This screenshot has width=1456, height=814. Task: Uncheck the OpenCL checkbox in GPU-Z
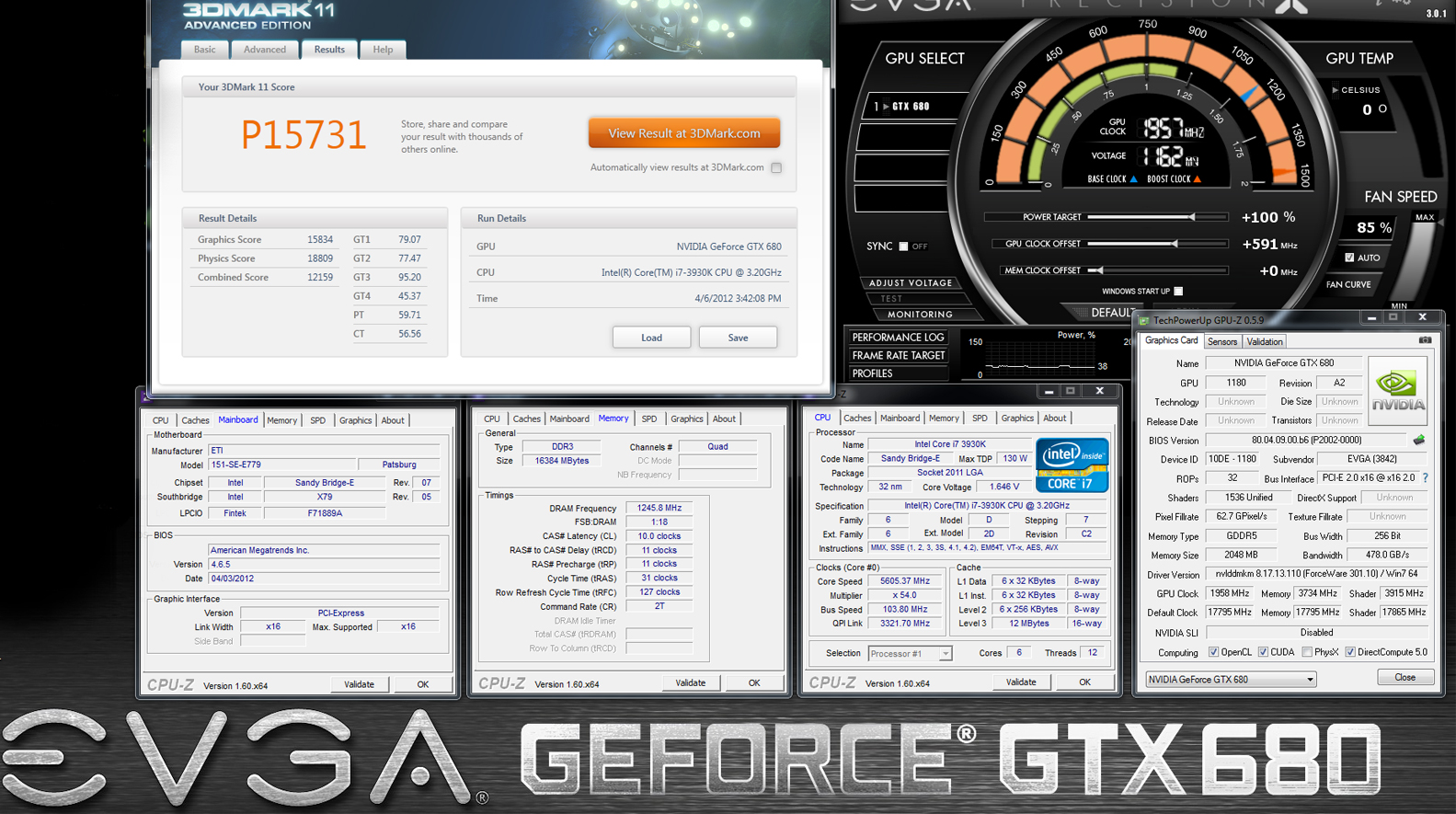(1214, 652)
